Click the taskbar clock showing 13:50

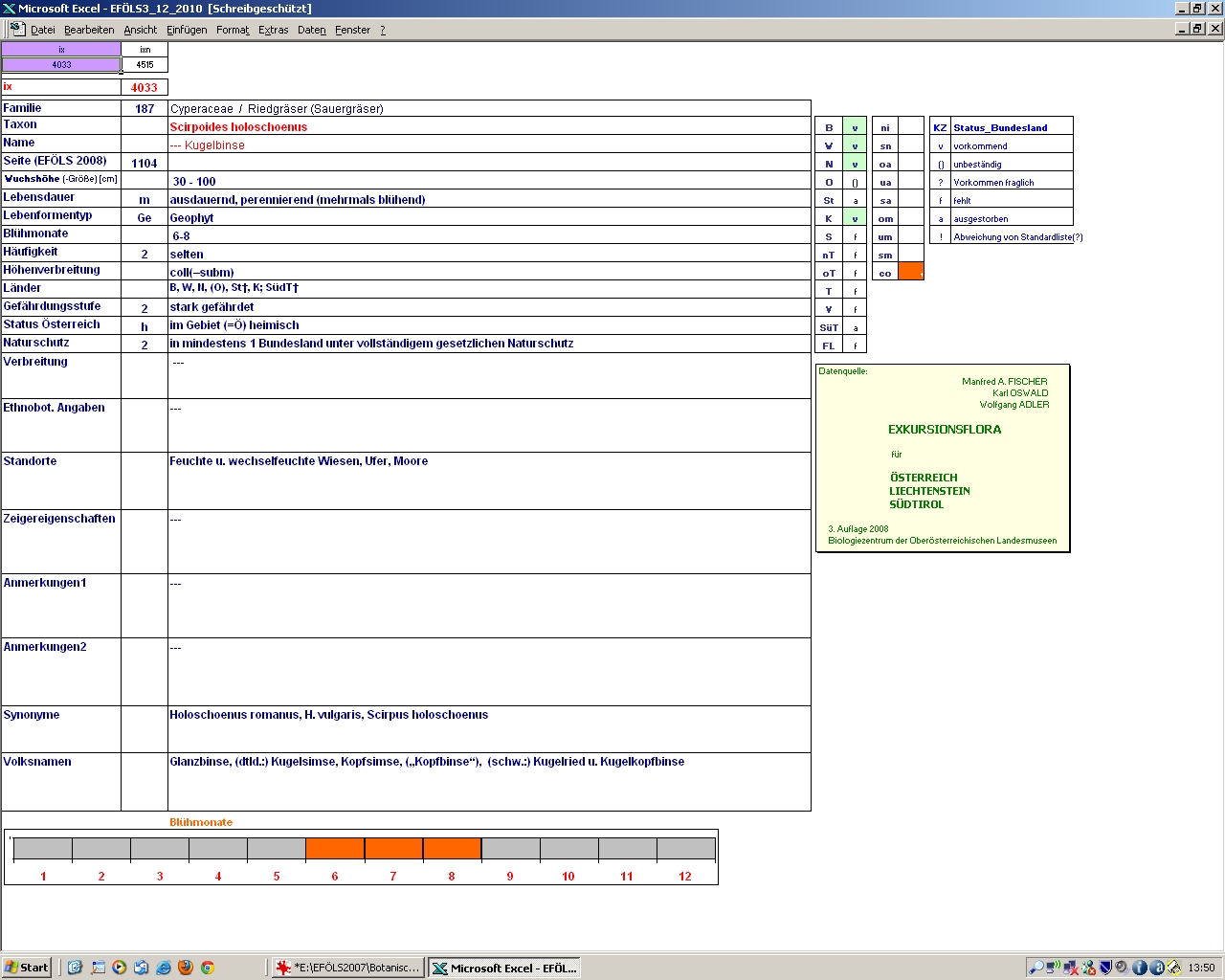(x=1201, y=968)
